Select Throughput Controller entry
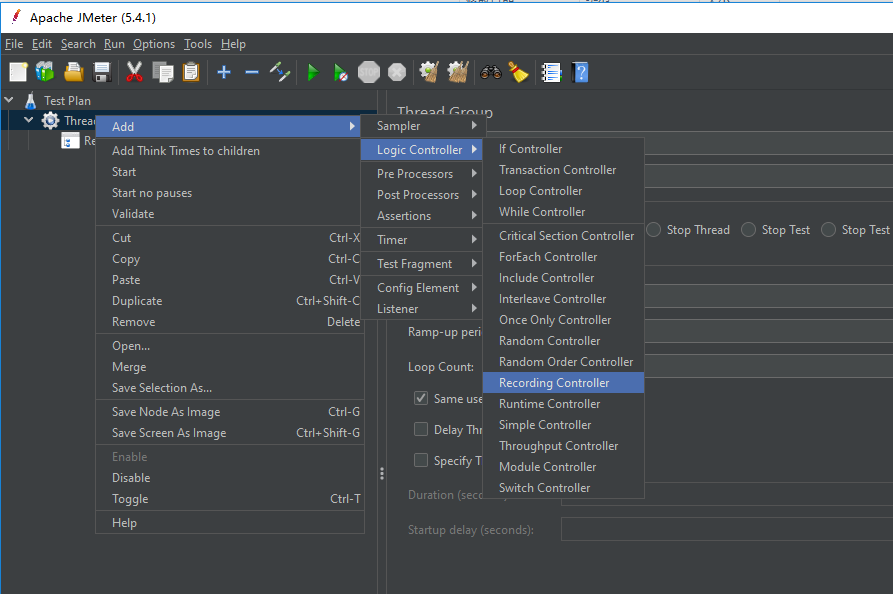Screen dimensions: 893x594 coord(563,446)
